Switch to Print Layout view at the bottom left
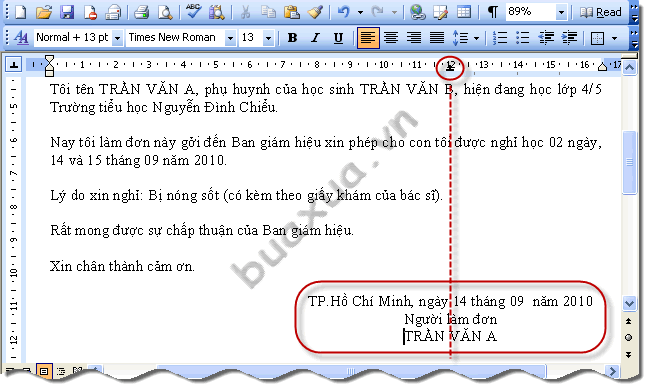The image size is (650, 391). click(44, 371)
